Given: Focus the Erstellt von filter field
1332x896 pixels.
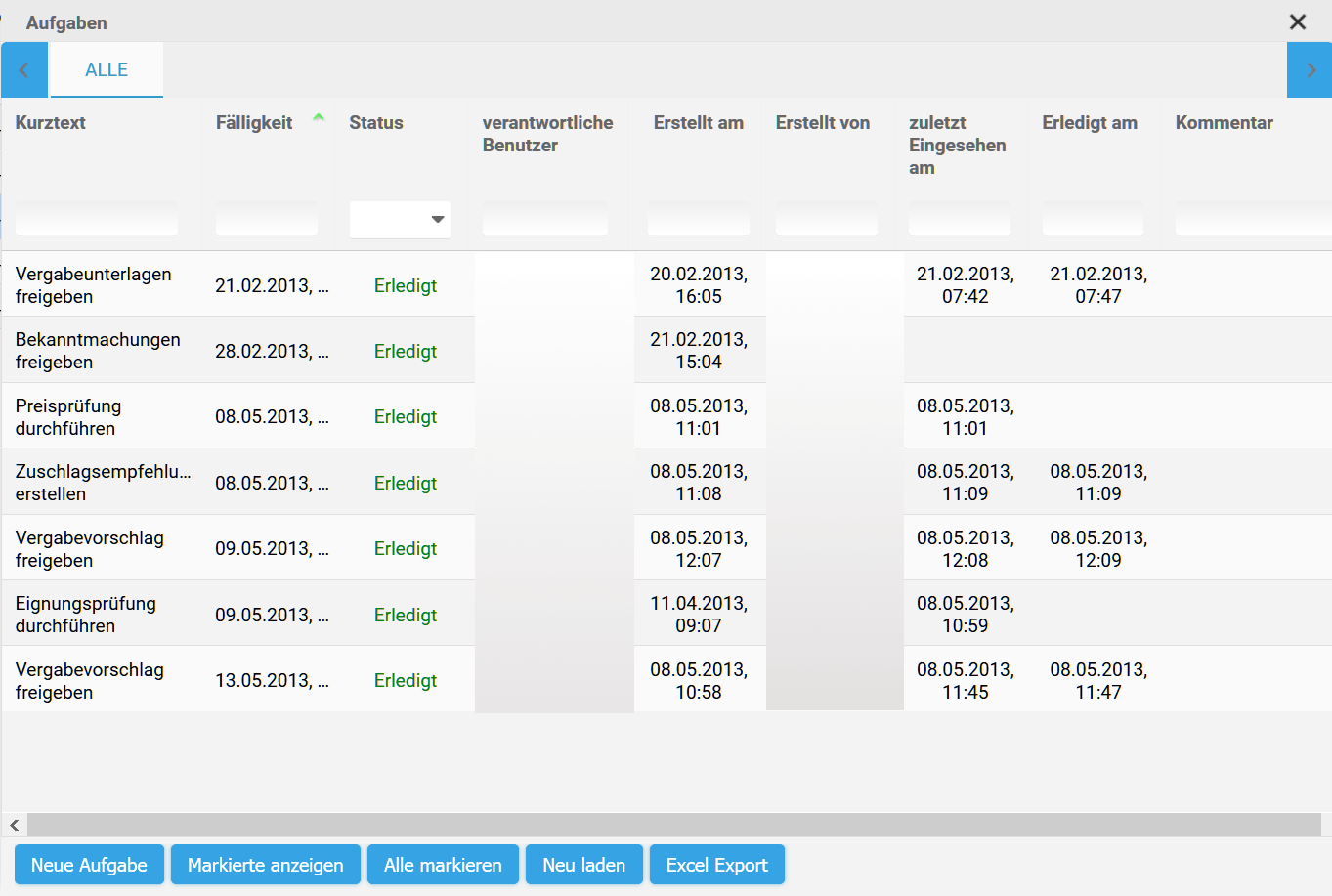Looking at the screenshot, I should (827, 220).
